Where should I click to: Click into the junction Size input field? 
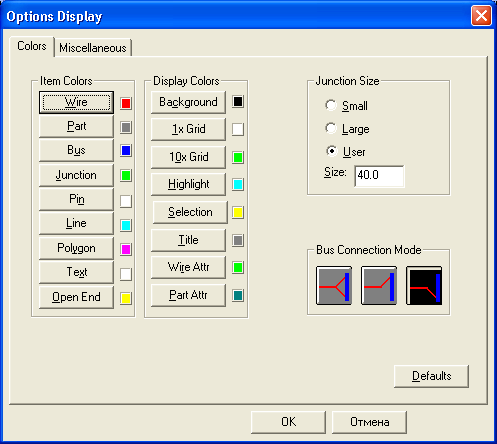(x=379, y=176)
